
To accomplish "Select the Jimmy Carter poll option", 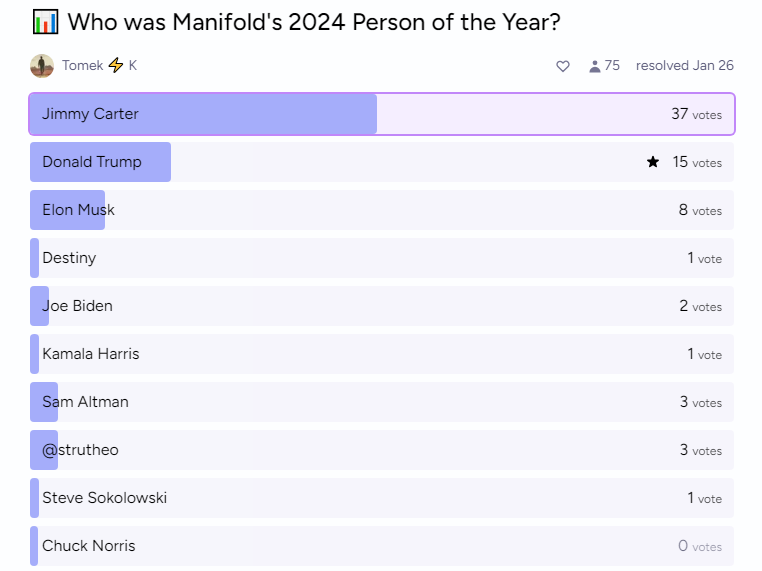I will (x=382, y=114).
